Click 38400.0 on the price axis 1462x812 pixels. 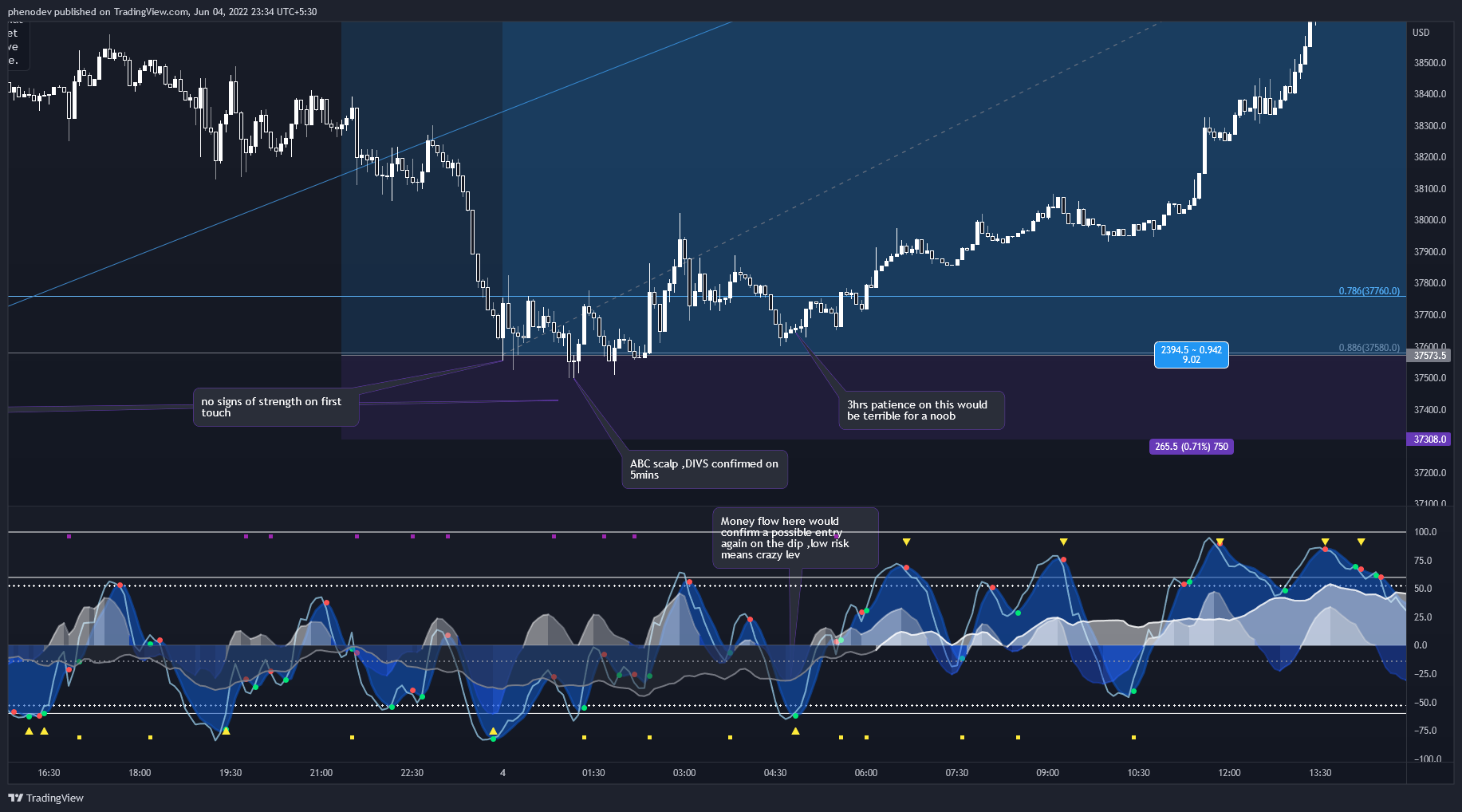pyautogui.click(x=1430, y=94)
